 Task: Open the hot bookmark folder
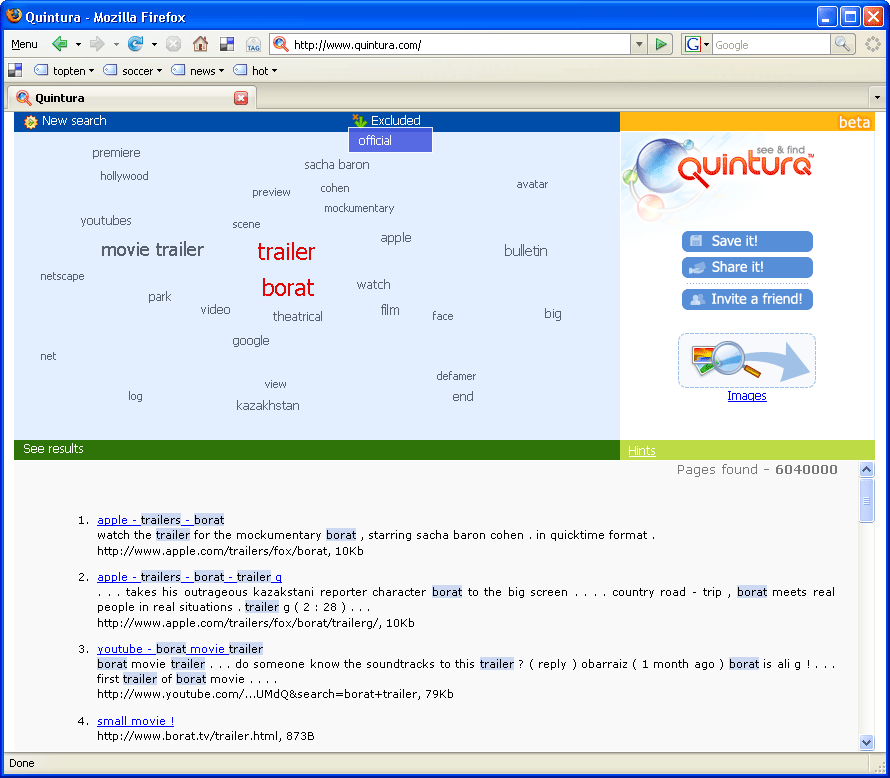point(255,70)
